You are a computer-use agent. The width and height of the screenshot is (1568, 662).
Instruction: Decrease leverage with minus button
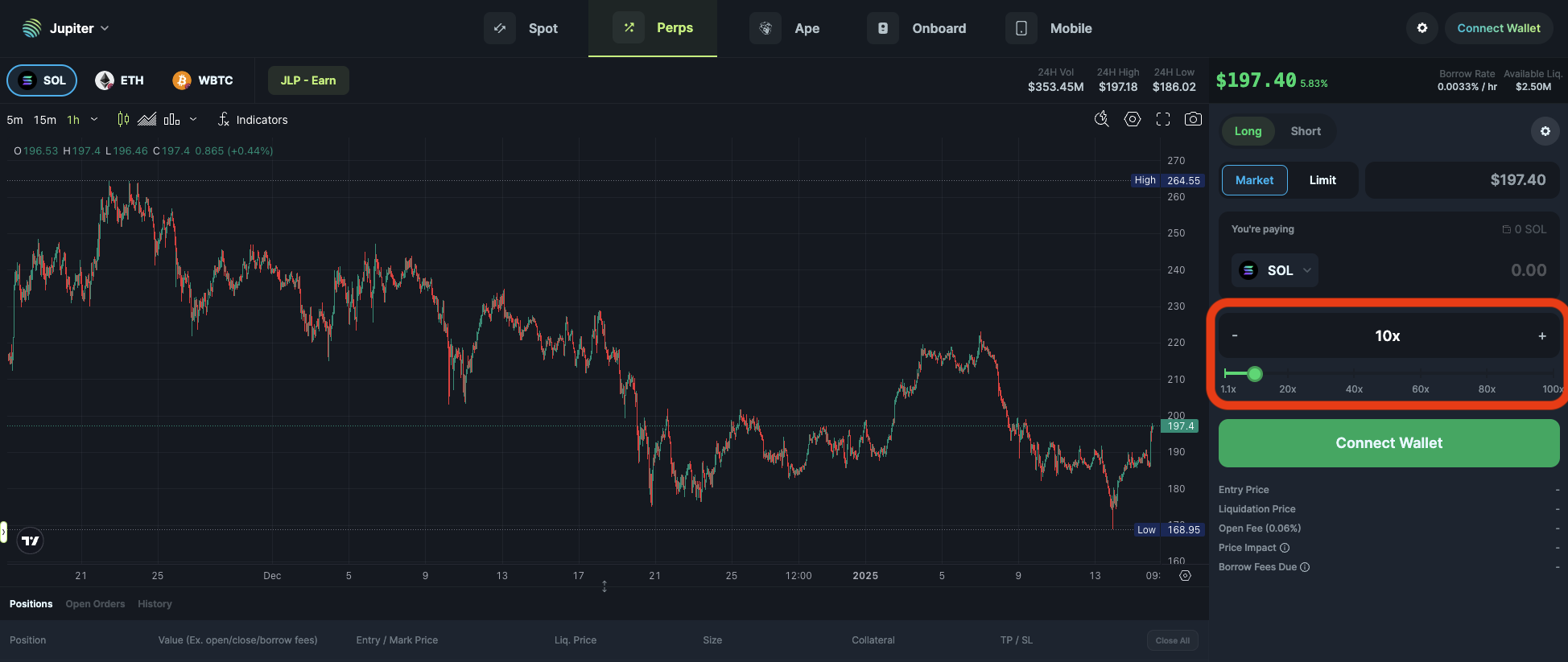(1235, 335)
